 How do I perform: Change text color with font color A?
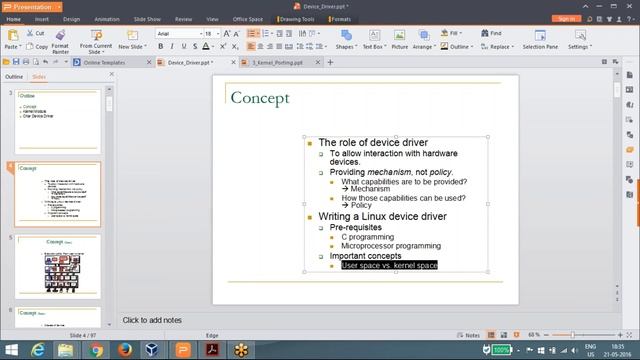coord(206,47)
